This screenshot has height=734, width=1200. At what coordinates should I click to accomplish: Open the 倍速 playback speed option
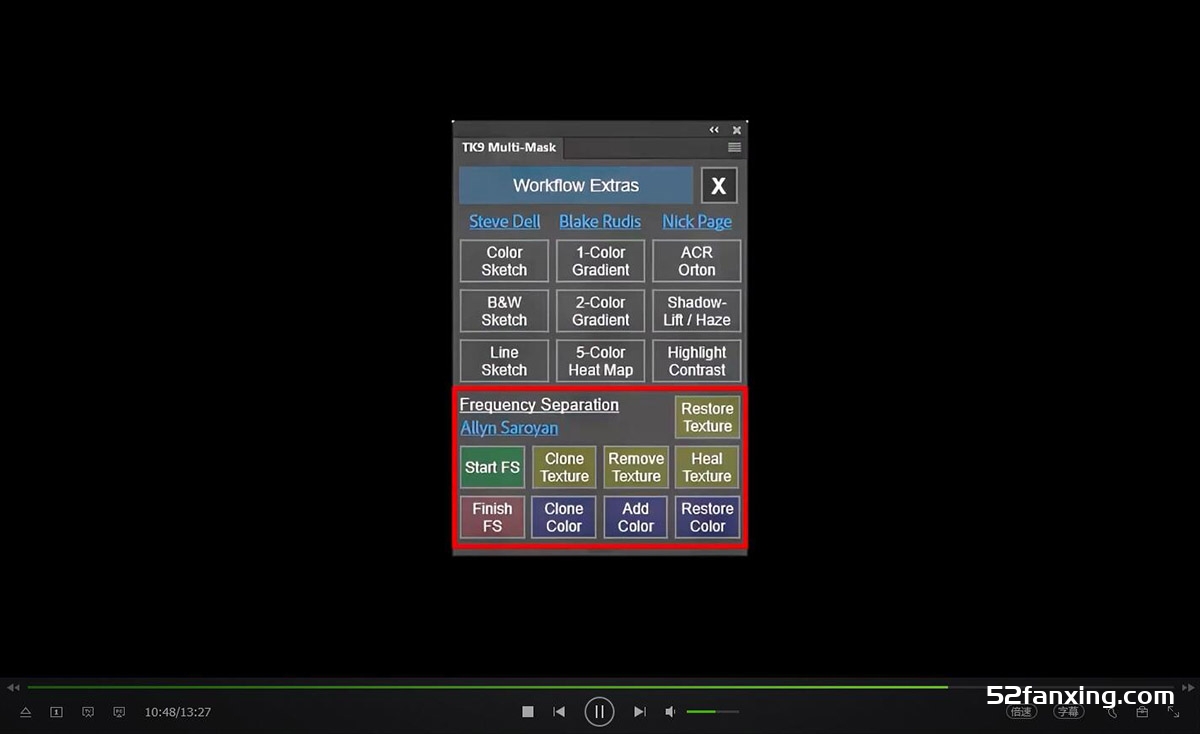coord(1021,712)
